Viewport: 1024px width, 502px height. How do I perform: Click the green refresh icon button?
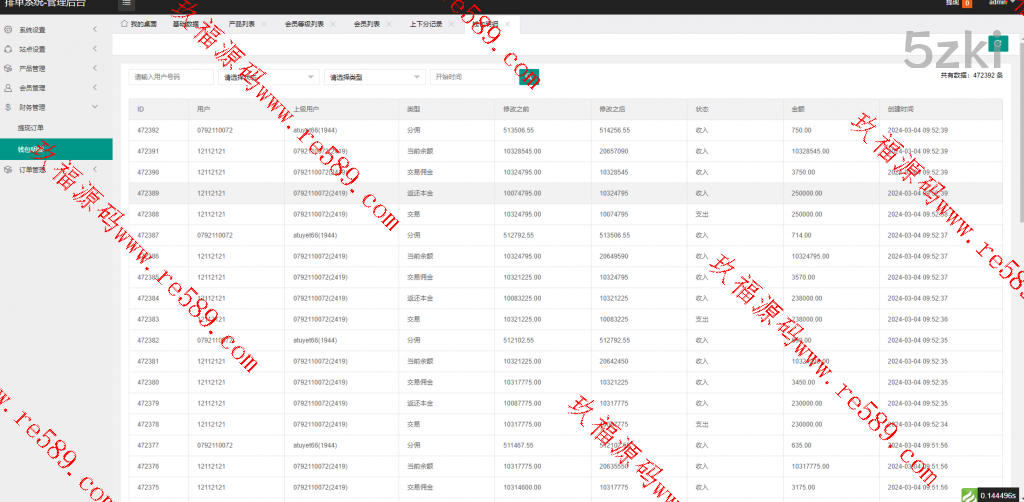tap(996, 43)
